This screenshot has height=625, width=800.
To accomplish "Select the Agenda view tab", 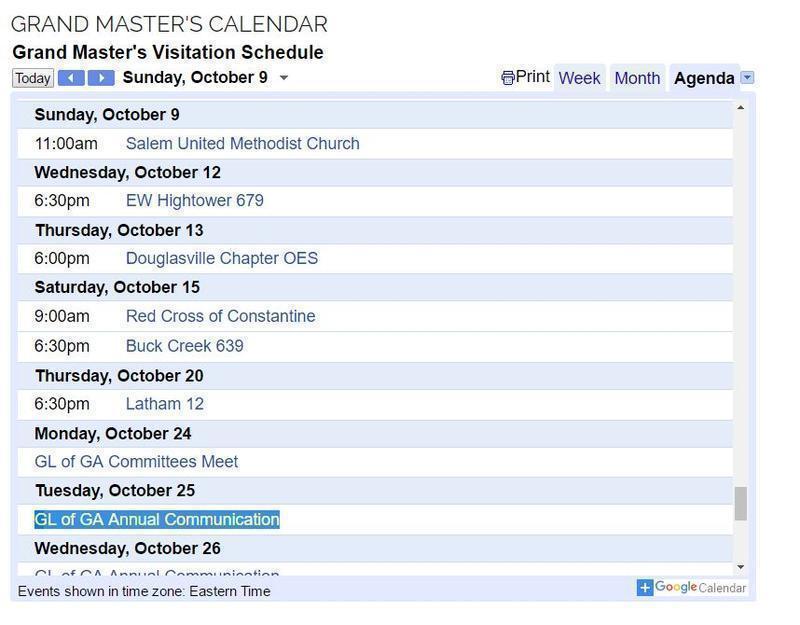I will click(x=704, y=78).
